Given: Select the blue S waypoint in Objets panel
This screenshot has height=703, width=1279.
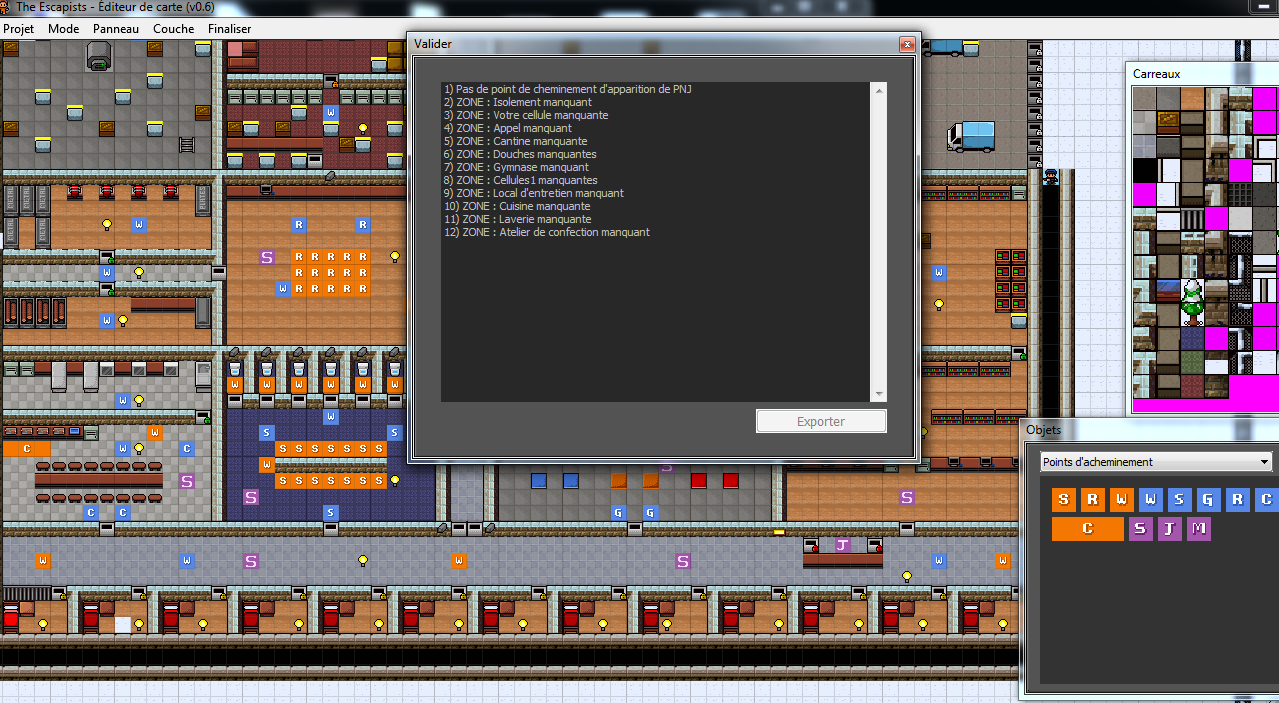Looking at the screenshot, I should coord(1179,499).
